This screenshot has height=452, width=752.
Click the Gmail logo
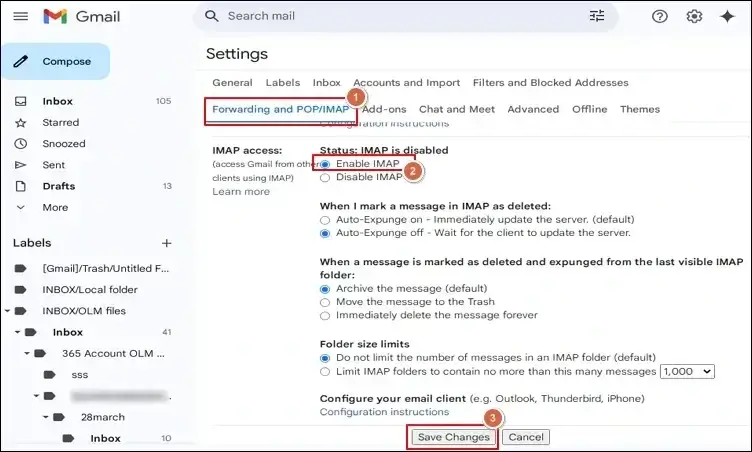[x=82, y=17]
